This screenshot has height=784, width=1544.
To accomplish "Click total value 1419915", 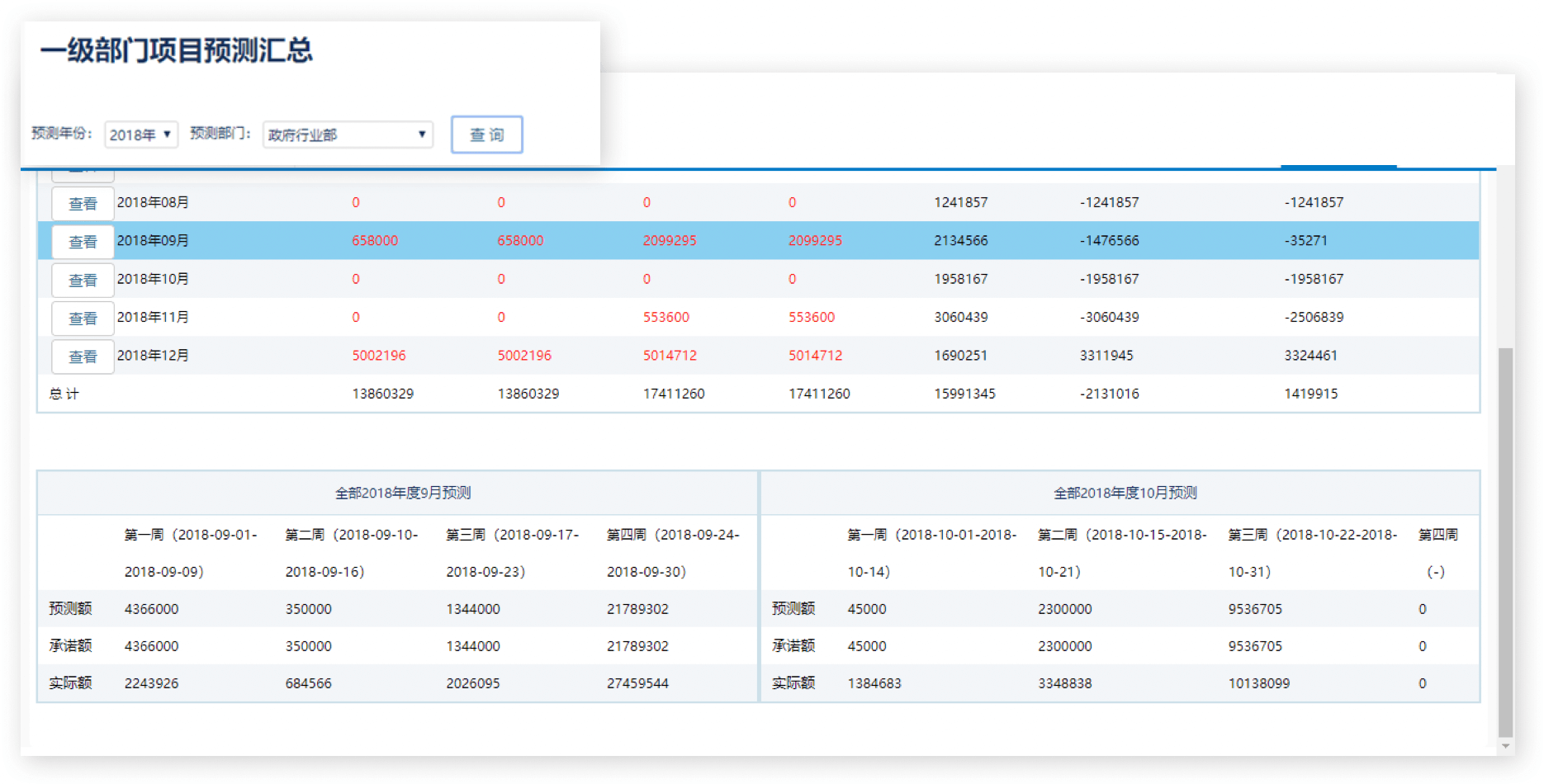I will (1310, 394).
